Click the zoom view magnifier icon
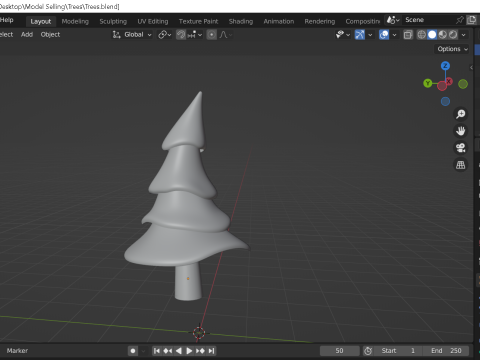Screen dimensions: 480x360 461,114
